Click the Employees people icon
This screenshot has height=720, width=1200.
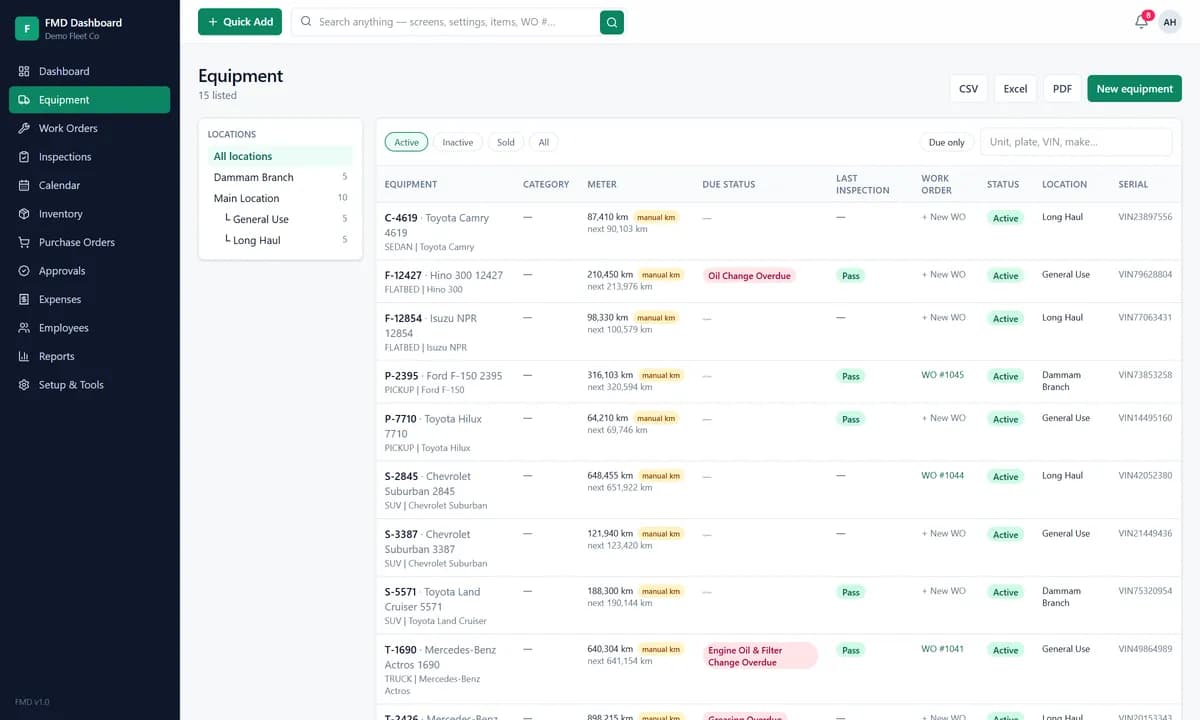(24, 328)
